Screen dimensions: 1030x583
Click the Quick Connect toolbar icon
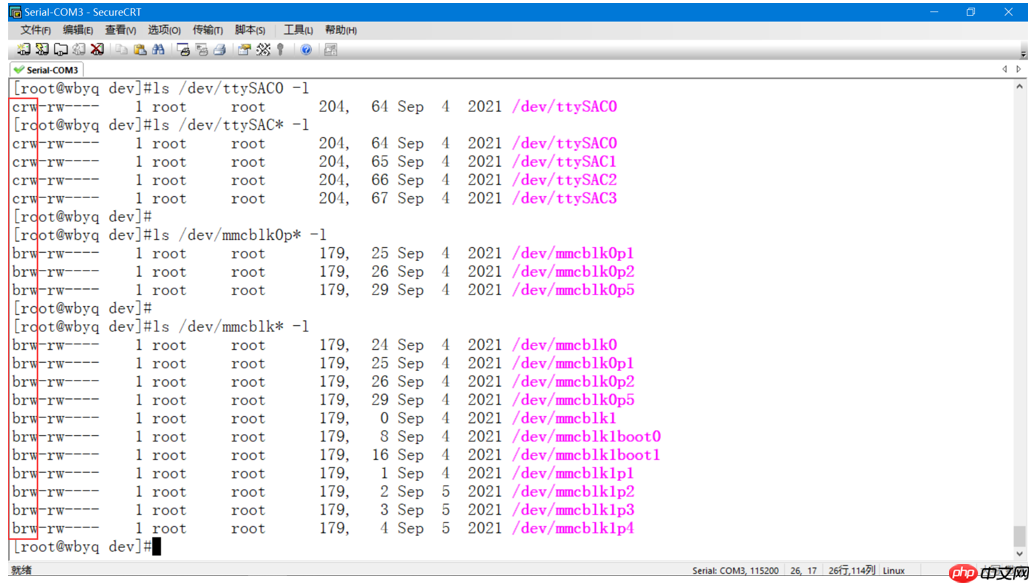click(x=42, y=49)
